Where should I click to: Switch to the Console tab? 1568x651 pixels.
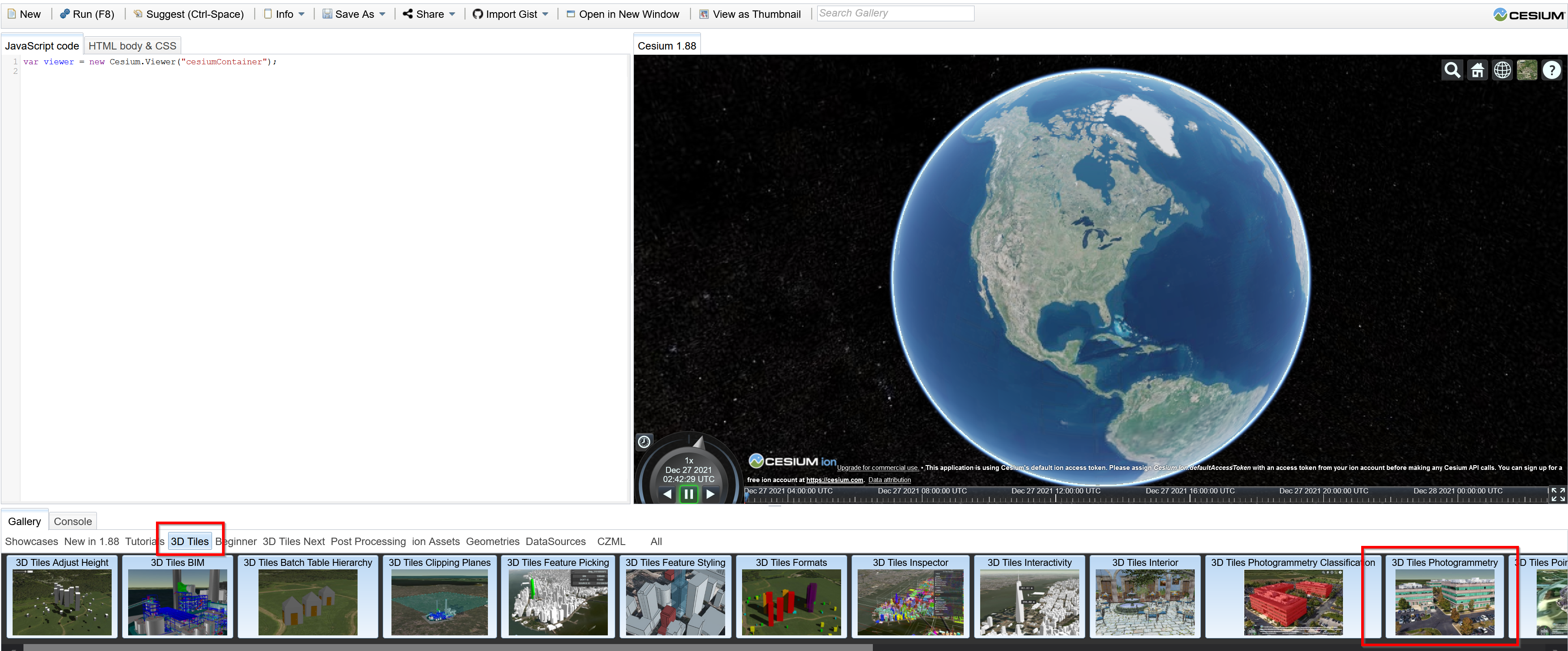73,522
